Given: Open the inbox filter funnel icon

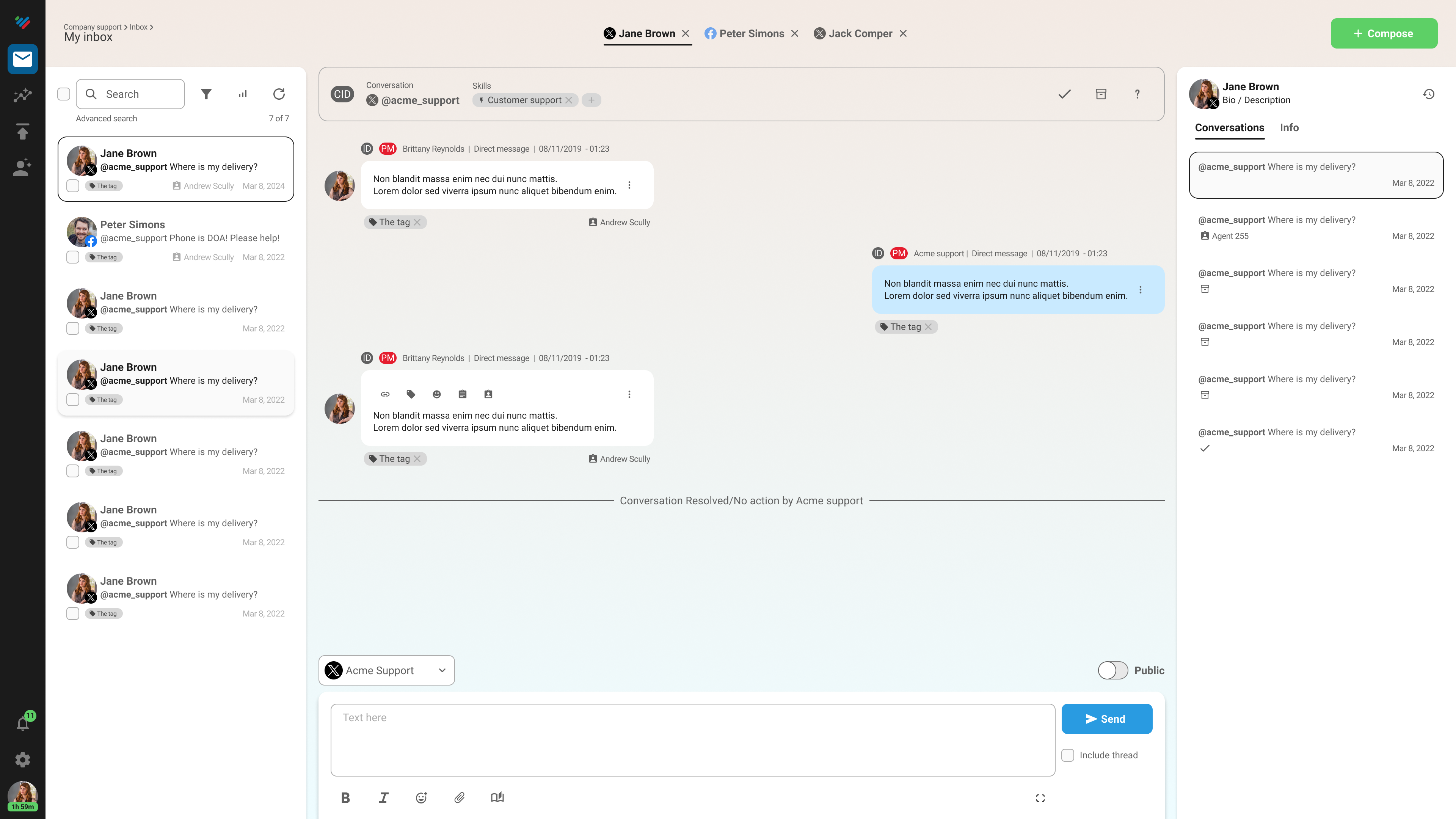Looking at the screenshot, I should tap(206, 94).
